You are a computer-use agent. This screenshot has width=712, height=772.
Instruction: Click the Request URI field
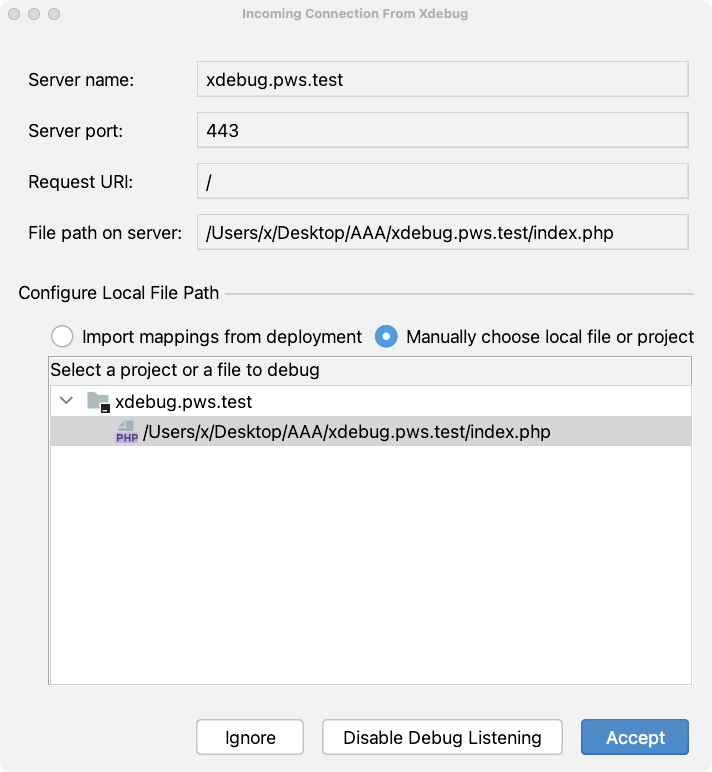point(443,181)
